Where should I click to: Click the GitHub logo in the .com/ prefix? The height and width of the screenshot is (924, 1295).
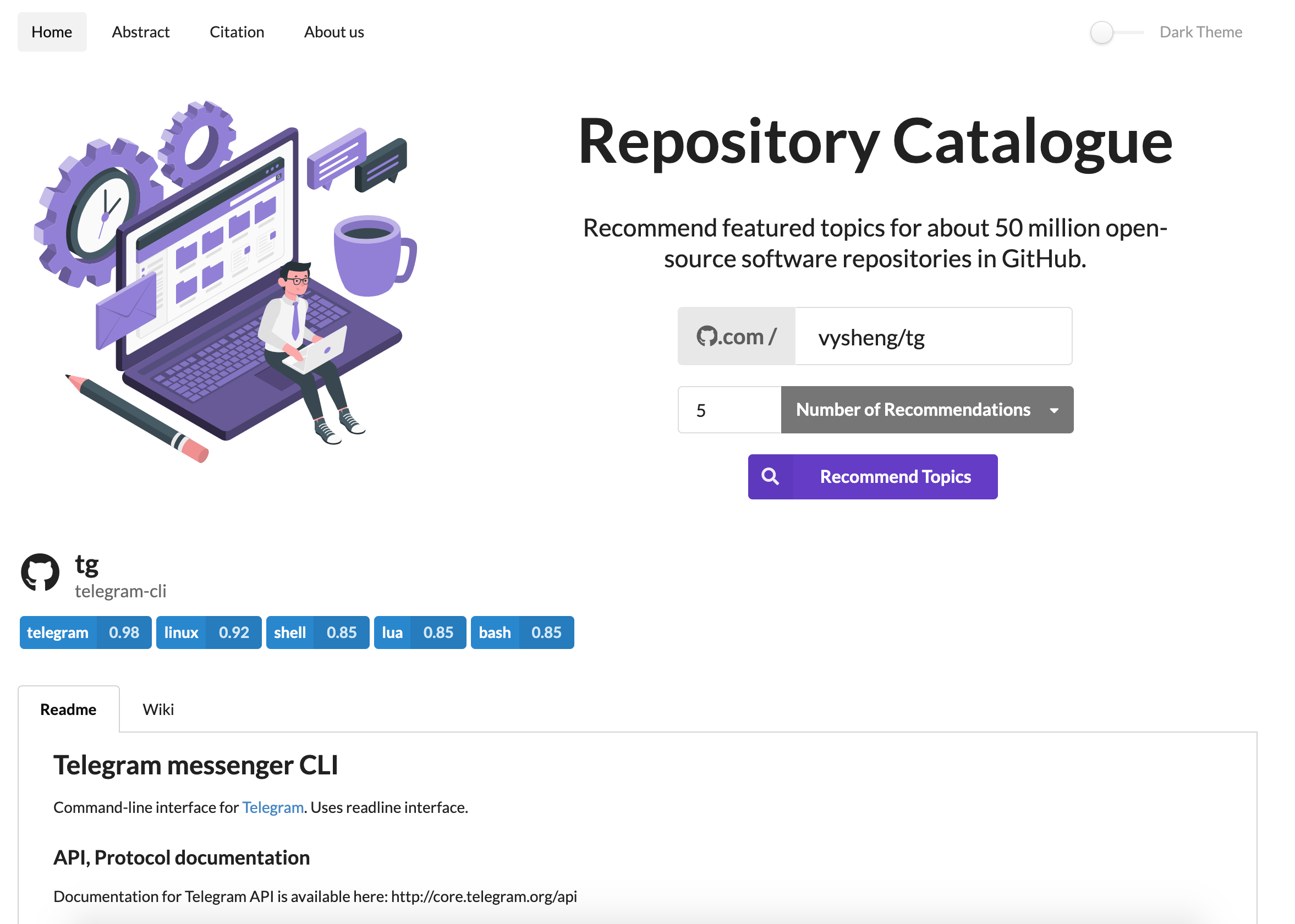(707, 336)
